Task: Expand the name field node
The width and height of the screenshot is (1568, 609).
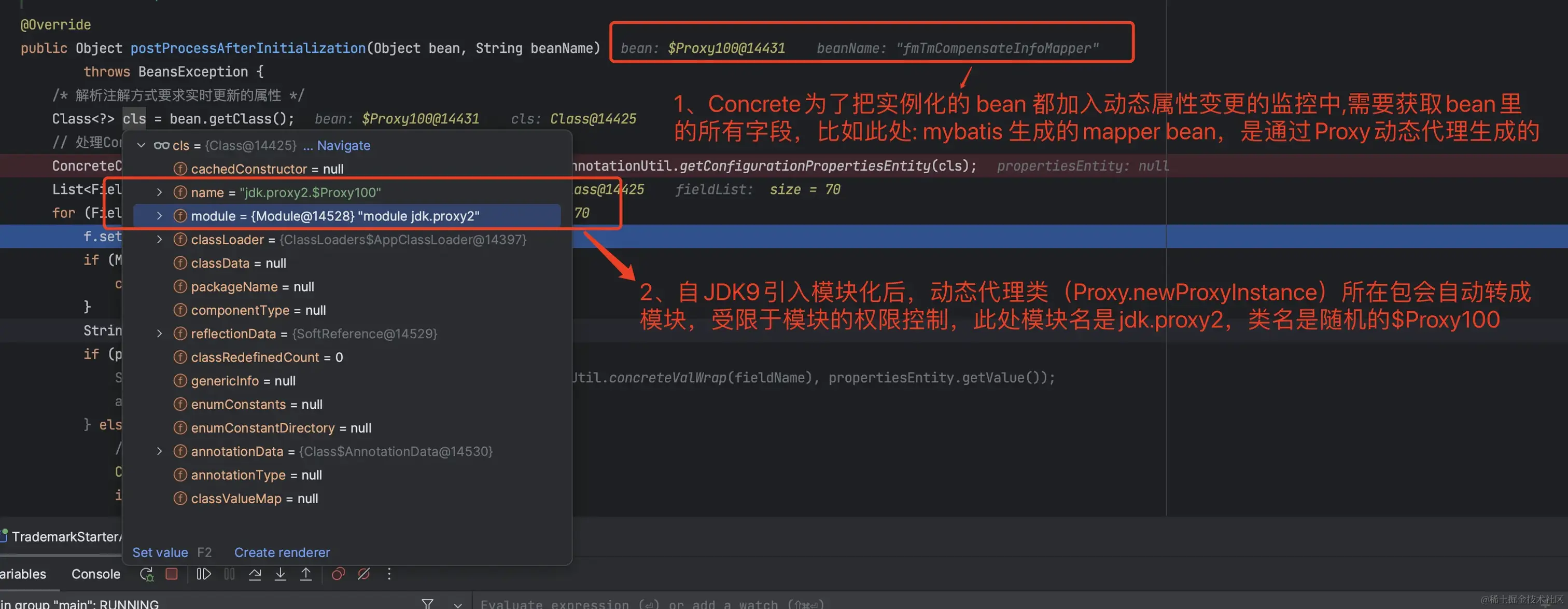Action: pyautogui.click(x=160, y=192)
